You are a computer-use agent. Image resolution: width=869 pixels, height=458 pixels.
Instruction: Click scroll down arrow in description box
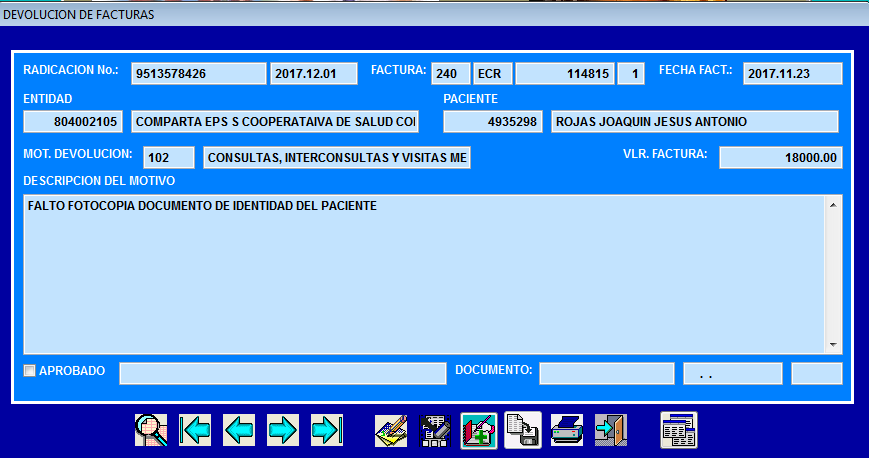coord(833,344)
